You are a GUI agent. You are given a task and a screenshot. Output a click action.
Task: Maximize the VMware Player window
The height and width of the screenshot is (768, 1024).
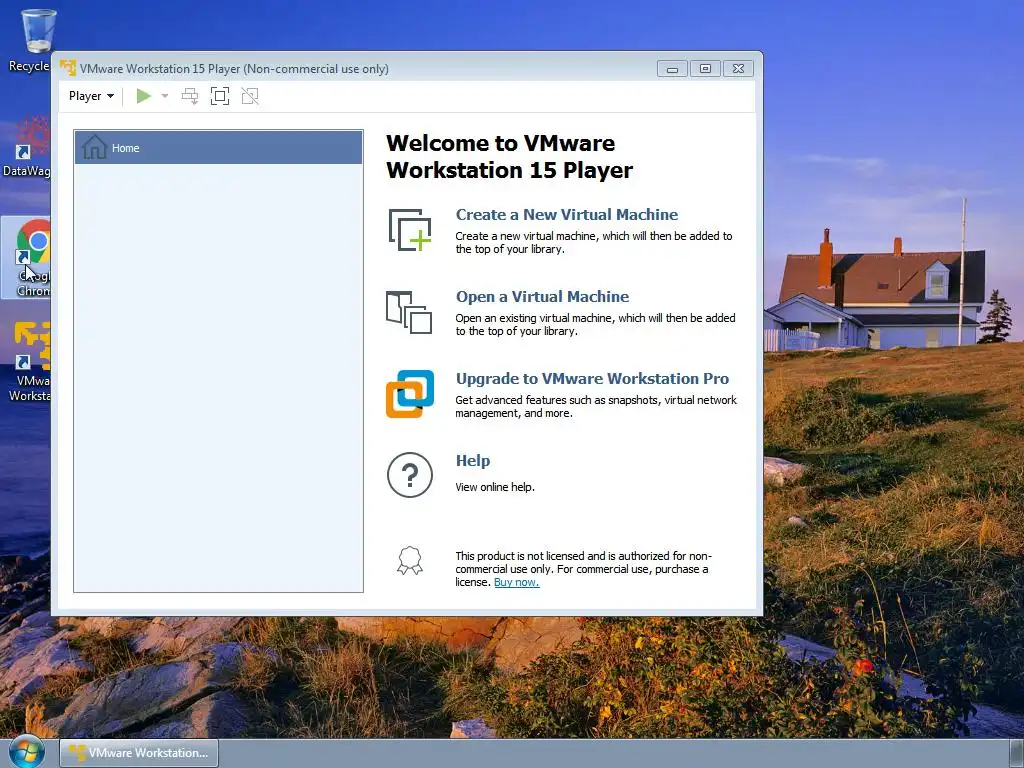(x=705, y=69)
